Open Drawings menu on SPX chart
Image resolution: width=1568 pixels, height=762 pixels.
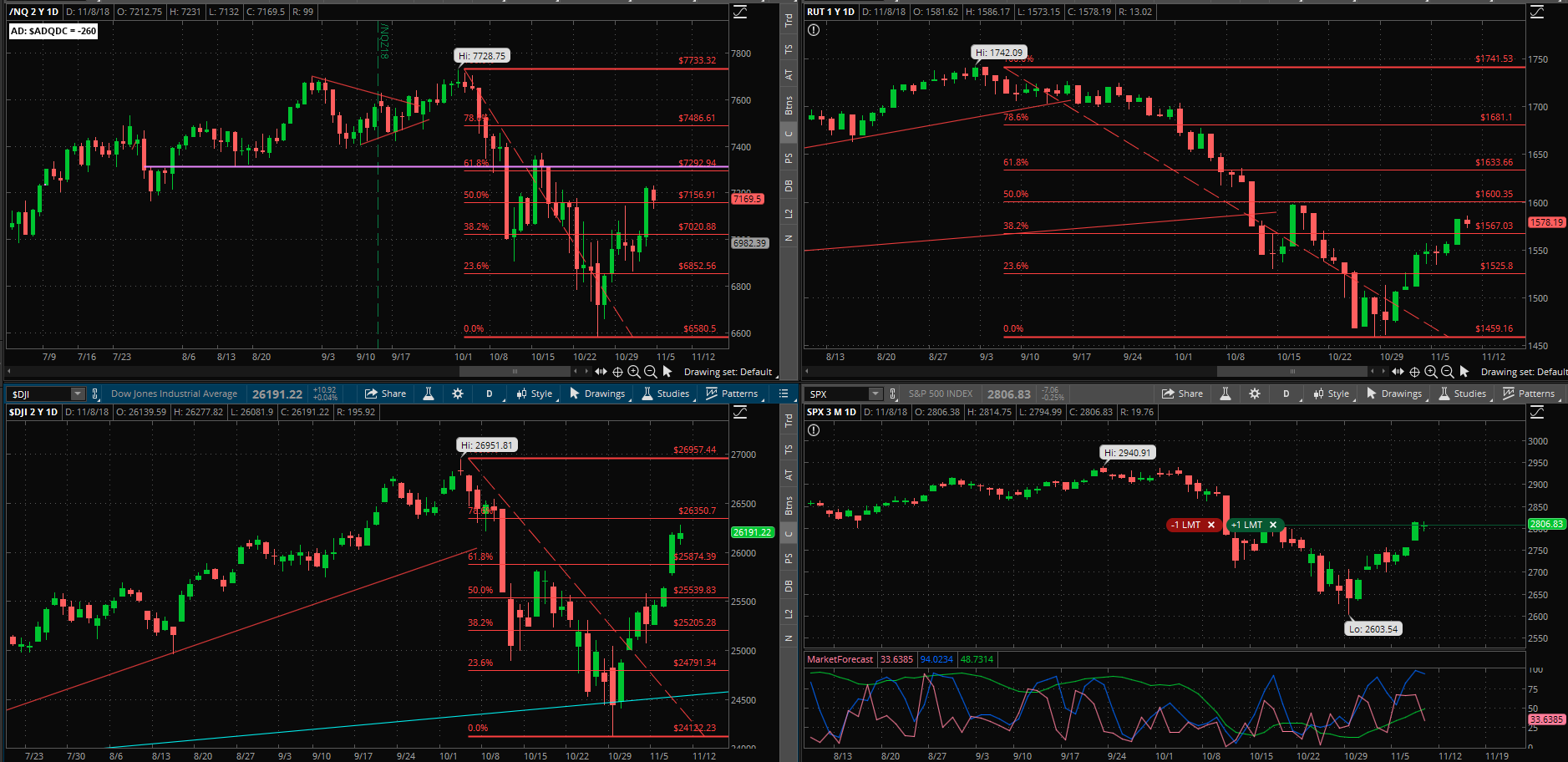tap(1394, 394)
